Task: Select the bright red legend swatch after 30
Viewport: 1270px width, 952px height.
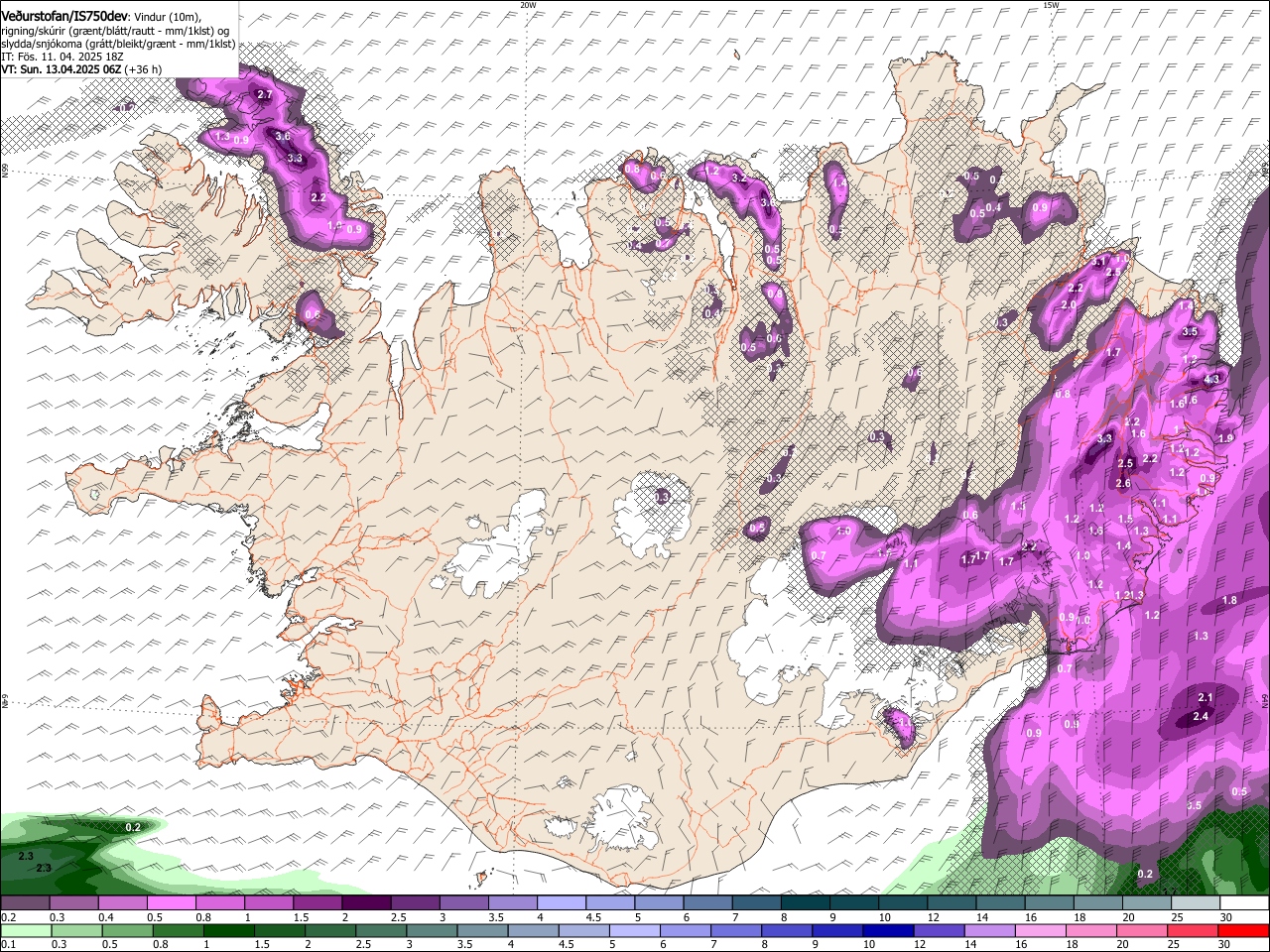Action: click(x=1242, y=931)
